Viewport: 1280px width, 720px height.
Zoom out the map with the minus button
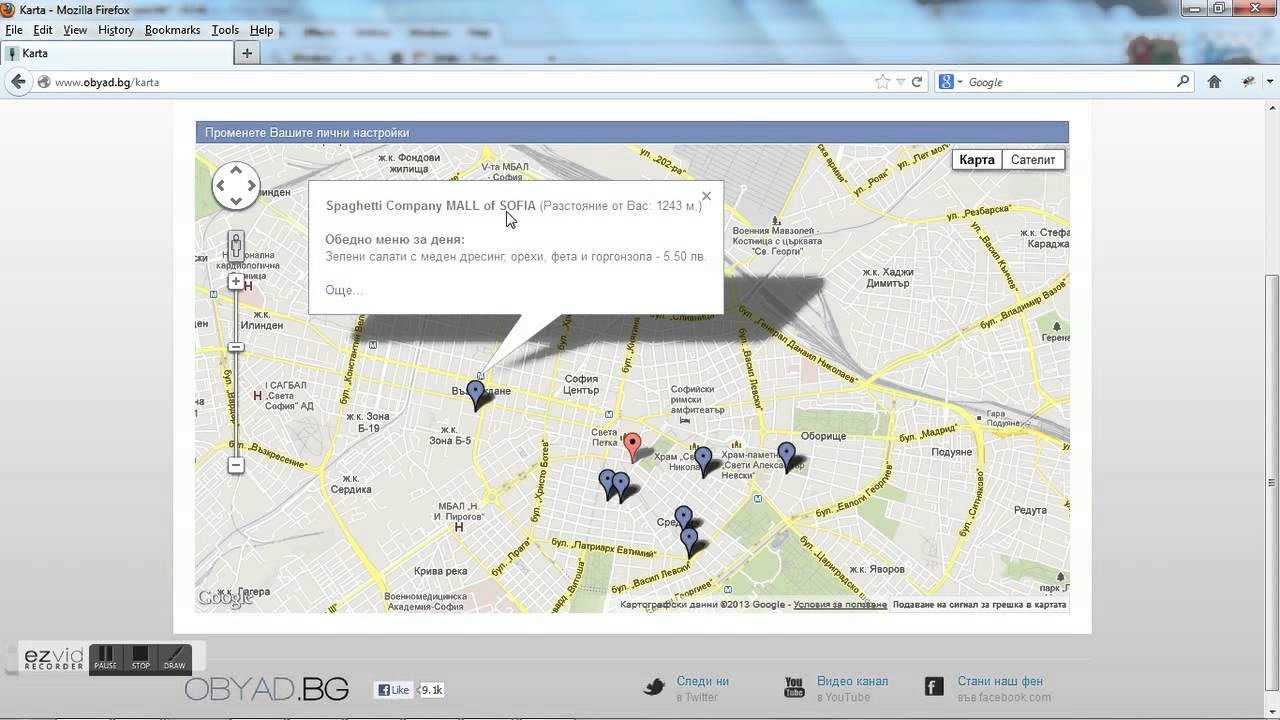(x=236, y=465)
